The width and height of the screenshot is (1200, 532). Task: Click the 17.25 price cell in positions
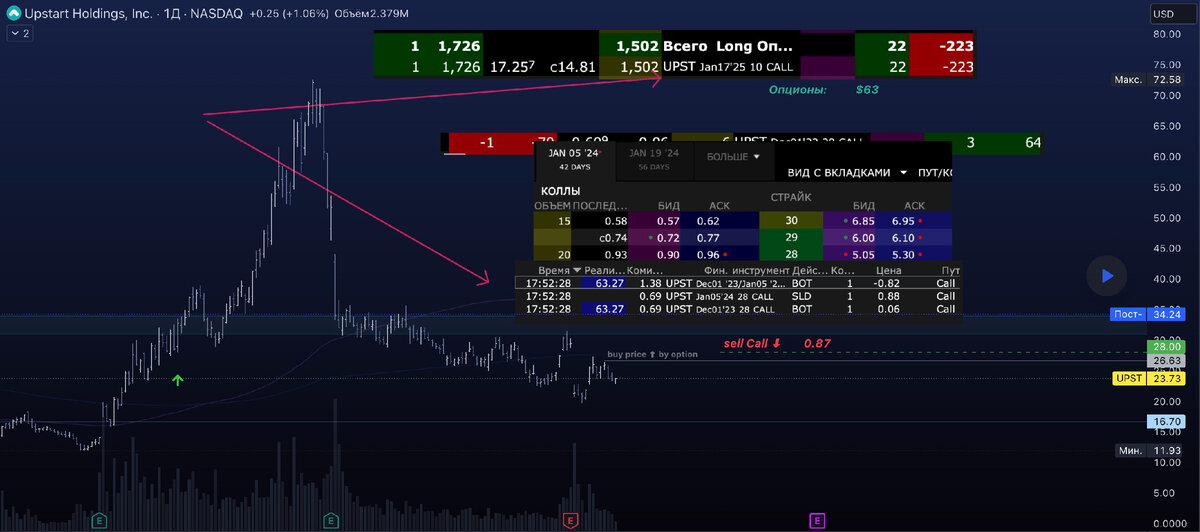pos(512,67)
